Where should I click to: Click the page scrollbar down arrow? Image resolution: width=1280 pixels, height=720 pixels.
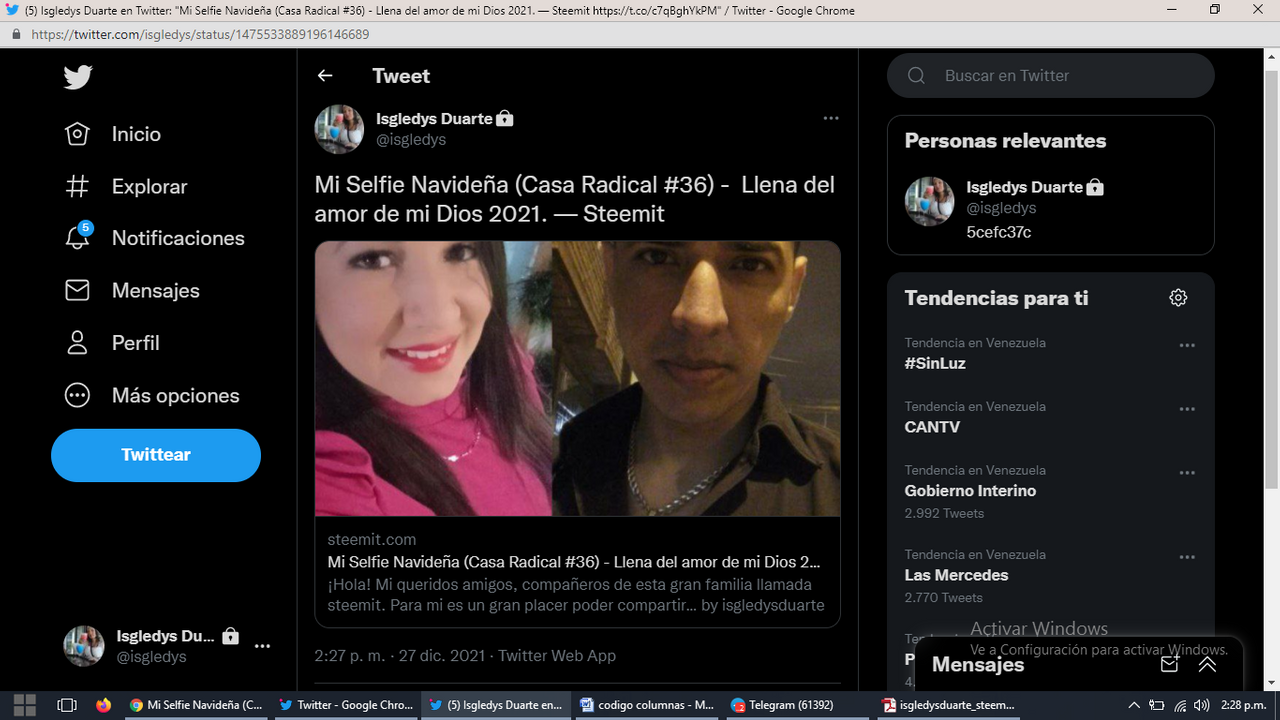(1271, 683)
